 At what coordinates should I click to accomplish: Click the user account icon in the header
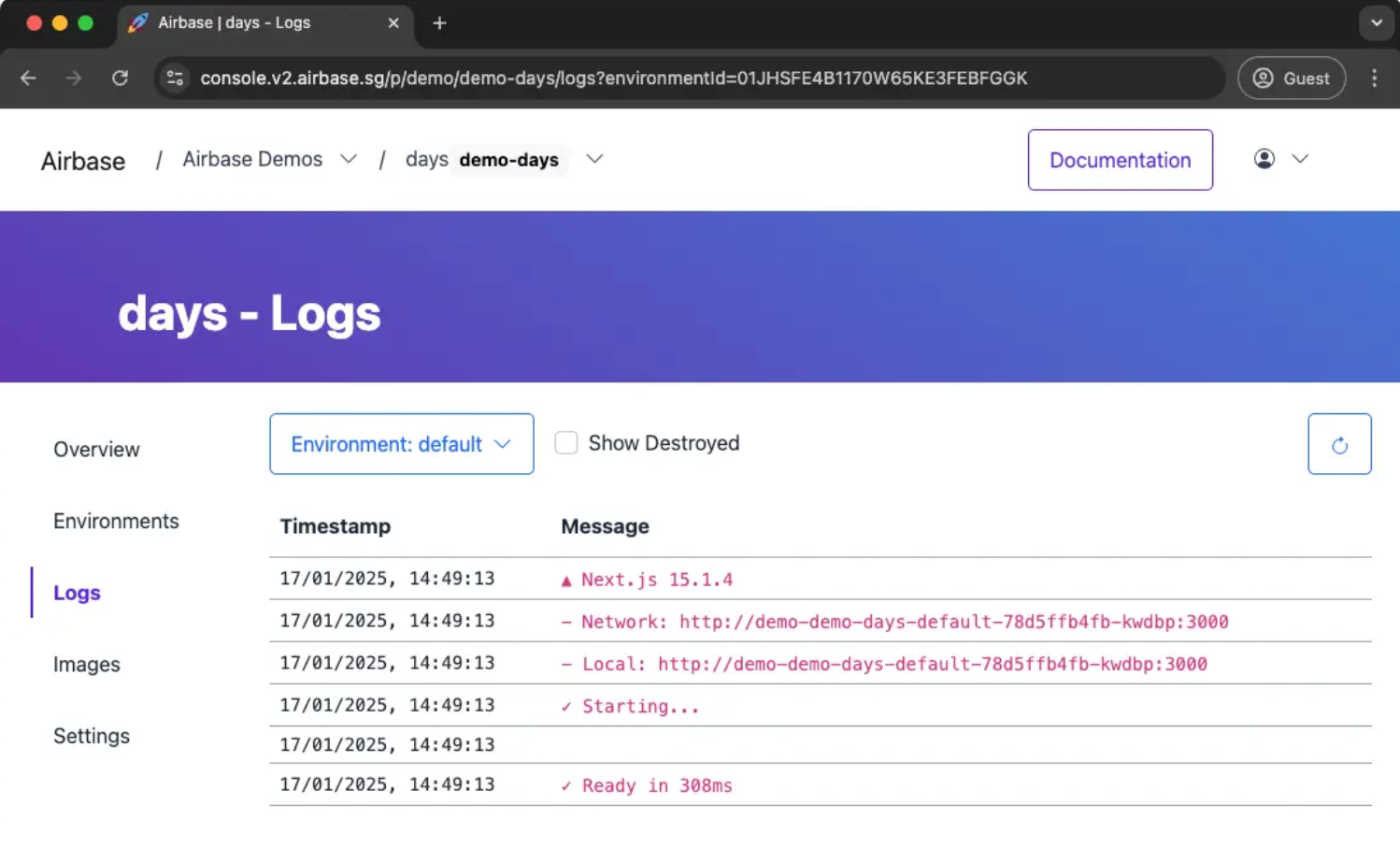coord(1264,159)
